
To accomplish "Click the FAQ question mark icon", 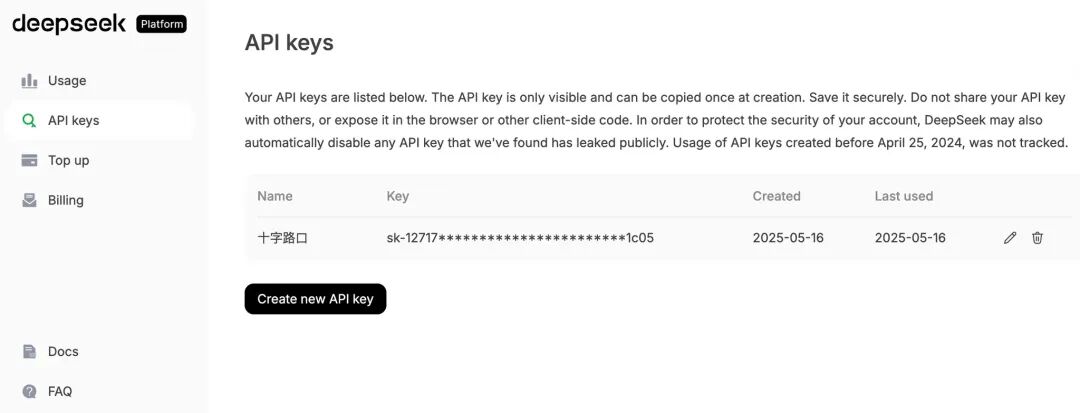I will pos(29,392).
